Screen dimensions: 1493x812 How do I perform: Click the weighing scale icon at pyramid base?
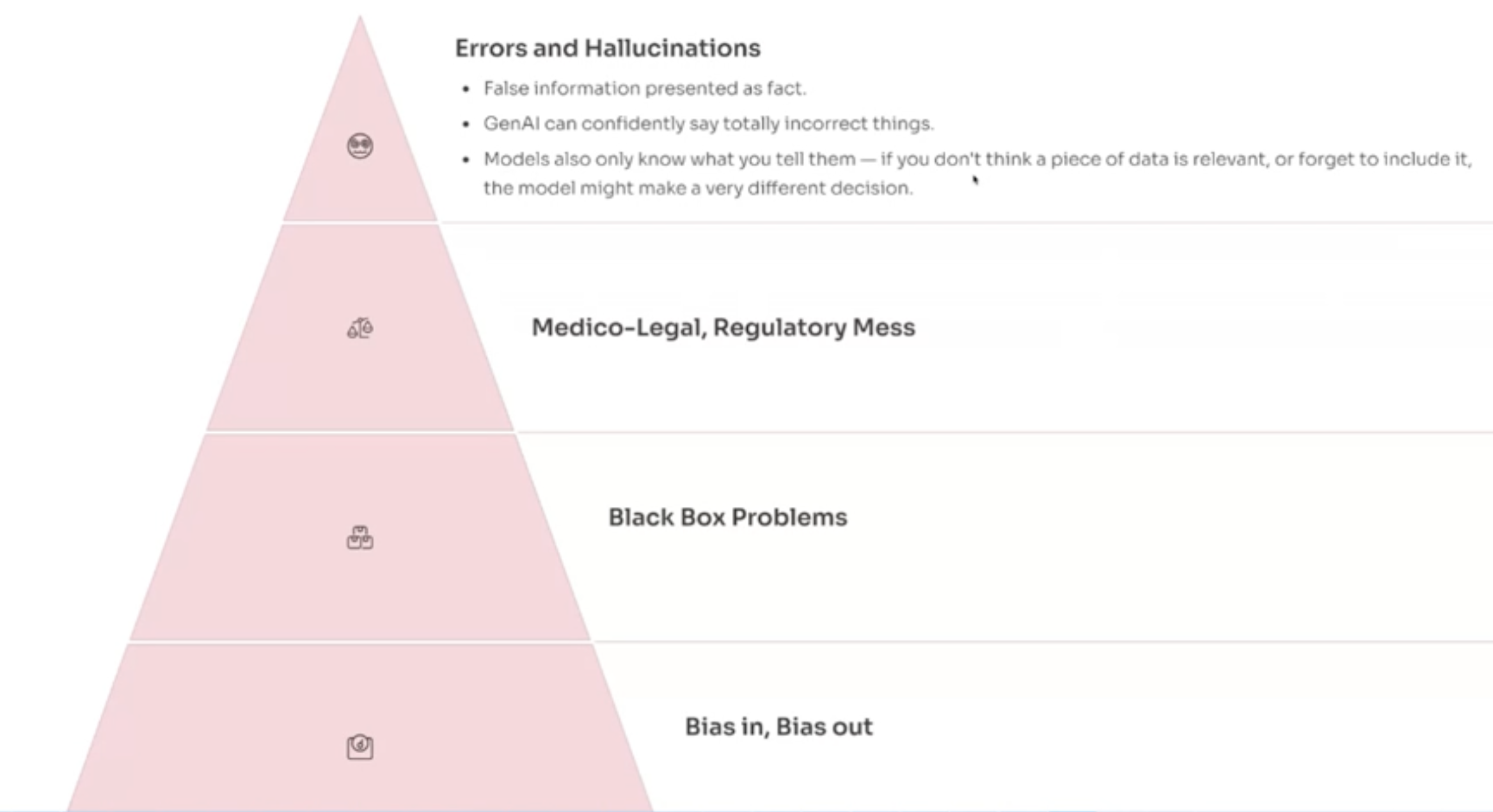(x=360, y=747)
